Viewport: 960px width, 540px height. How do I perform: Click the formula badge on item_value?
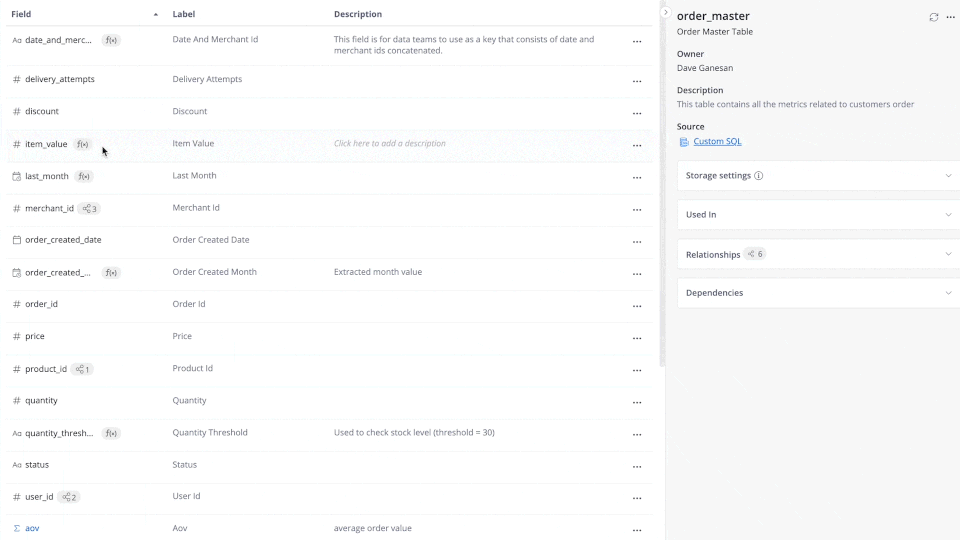click(83, 144)
